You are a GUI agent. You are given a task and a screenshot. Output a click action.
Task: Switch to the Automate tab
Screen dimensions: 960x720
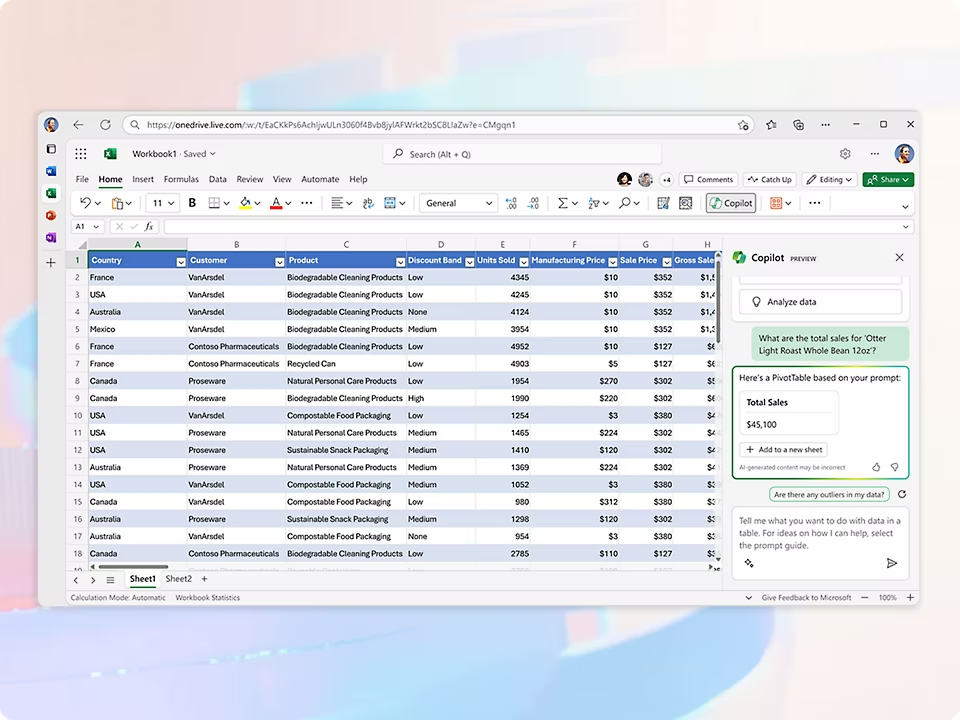pos(320,179)
